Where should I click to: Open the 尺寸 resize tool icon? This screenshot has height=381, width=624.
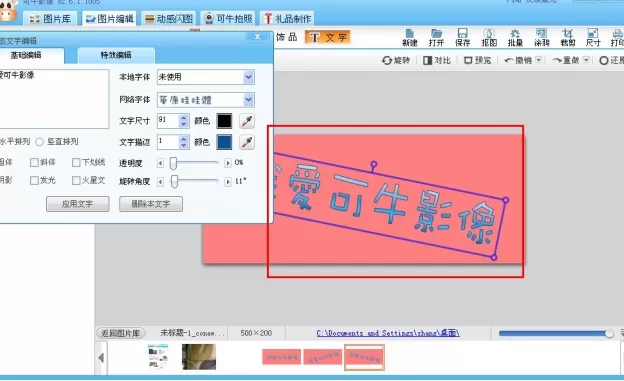click(x=593, y=37)
